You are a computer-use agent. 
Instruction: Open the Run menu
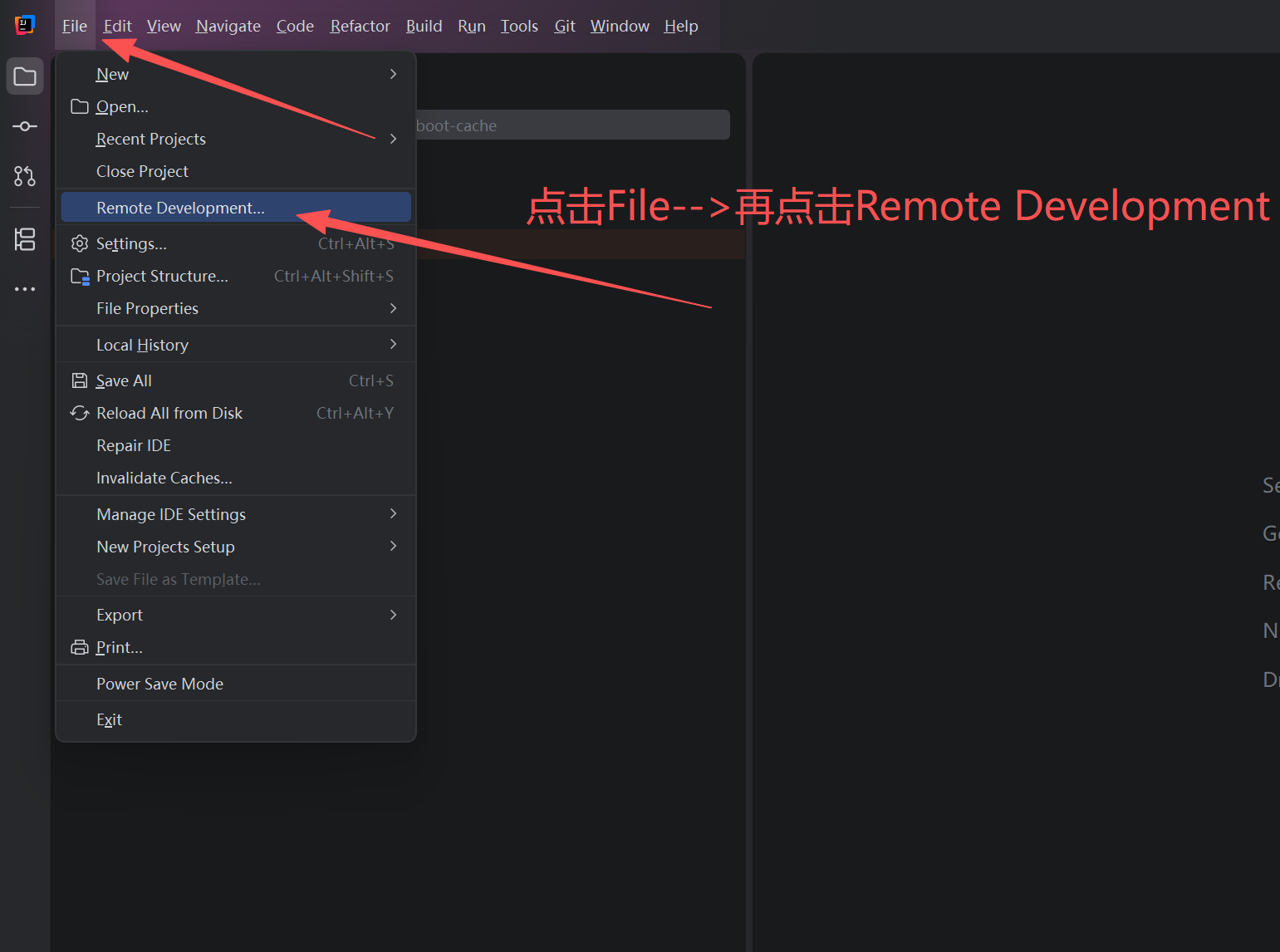(x=472, y=26)
